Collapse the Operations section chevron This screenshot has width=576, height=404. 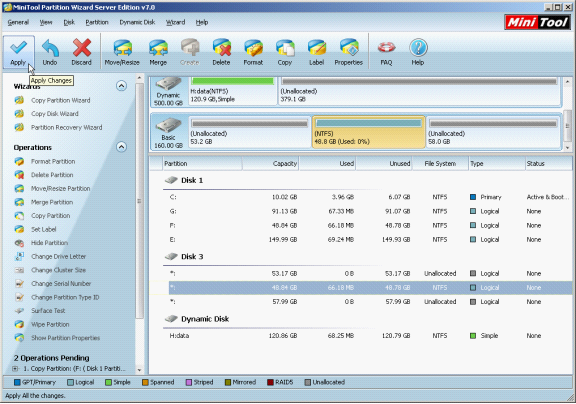pyautogui.click(x=121, y=147)
